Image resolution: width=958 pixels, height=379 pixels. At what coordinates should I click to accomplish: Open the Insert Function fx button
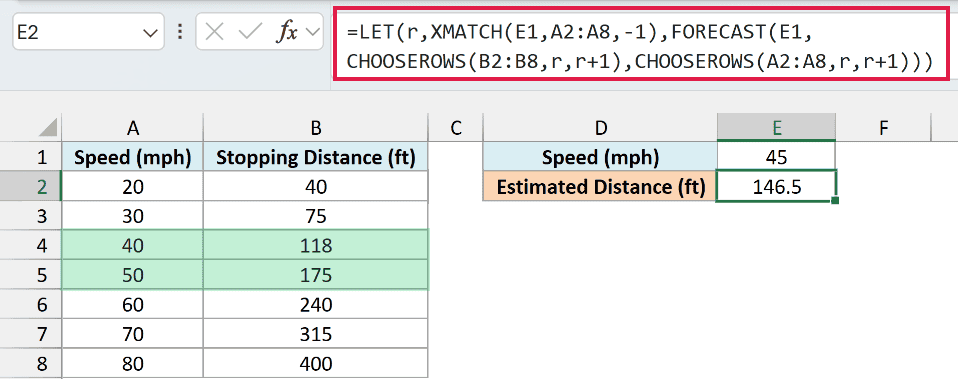point(287,32)
